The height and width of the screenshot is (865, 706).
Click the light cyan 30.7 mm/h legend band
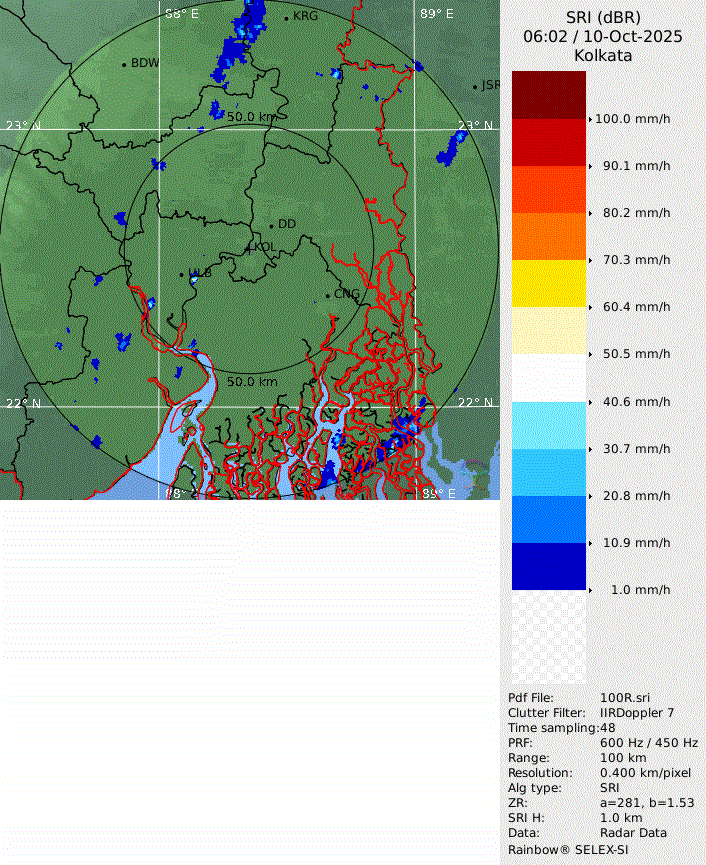click(548, 425)
